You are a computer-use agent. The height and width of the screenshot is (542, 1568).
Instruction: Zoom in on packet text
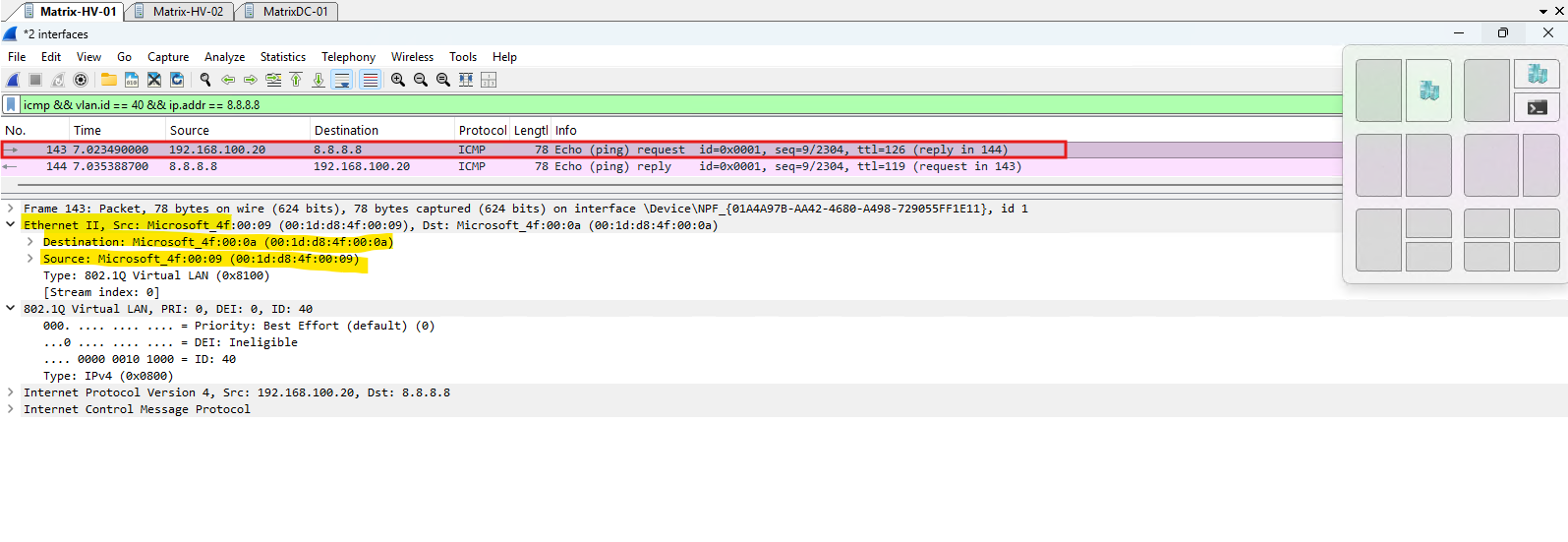click(398, 80)
